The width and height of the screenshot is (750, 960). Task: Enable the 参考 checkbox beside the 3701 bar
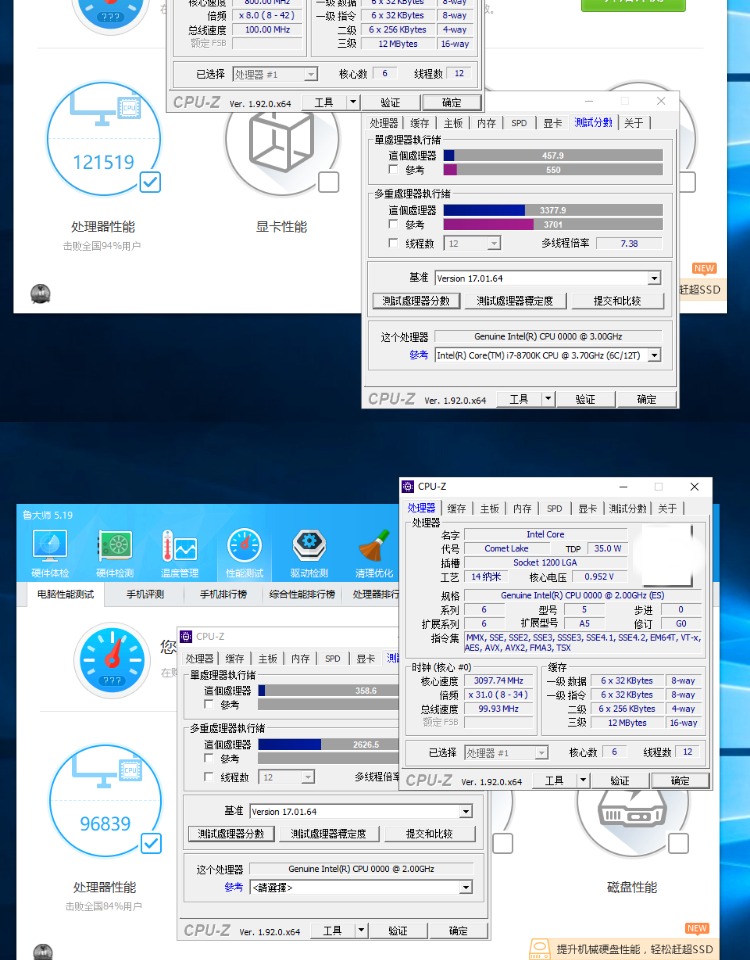click(x=394, y=225)
